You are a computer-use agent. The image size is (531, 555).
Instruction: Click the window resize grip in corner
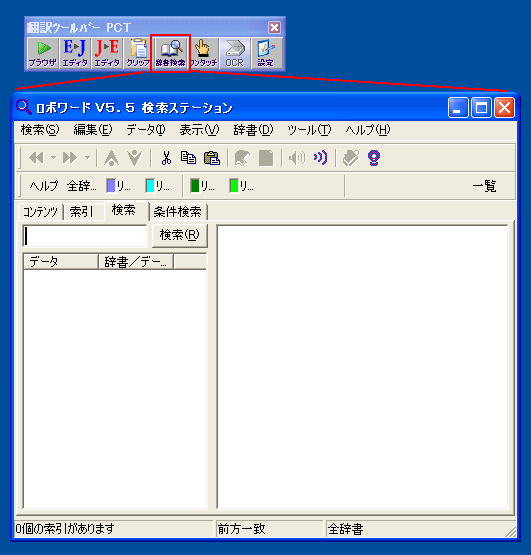pos(510,531)
